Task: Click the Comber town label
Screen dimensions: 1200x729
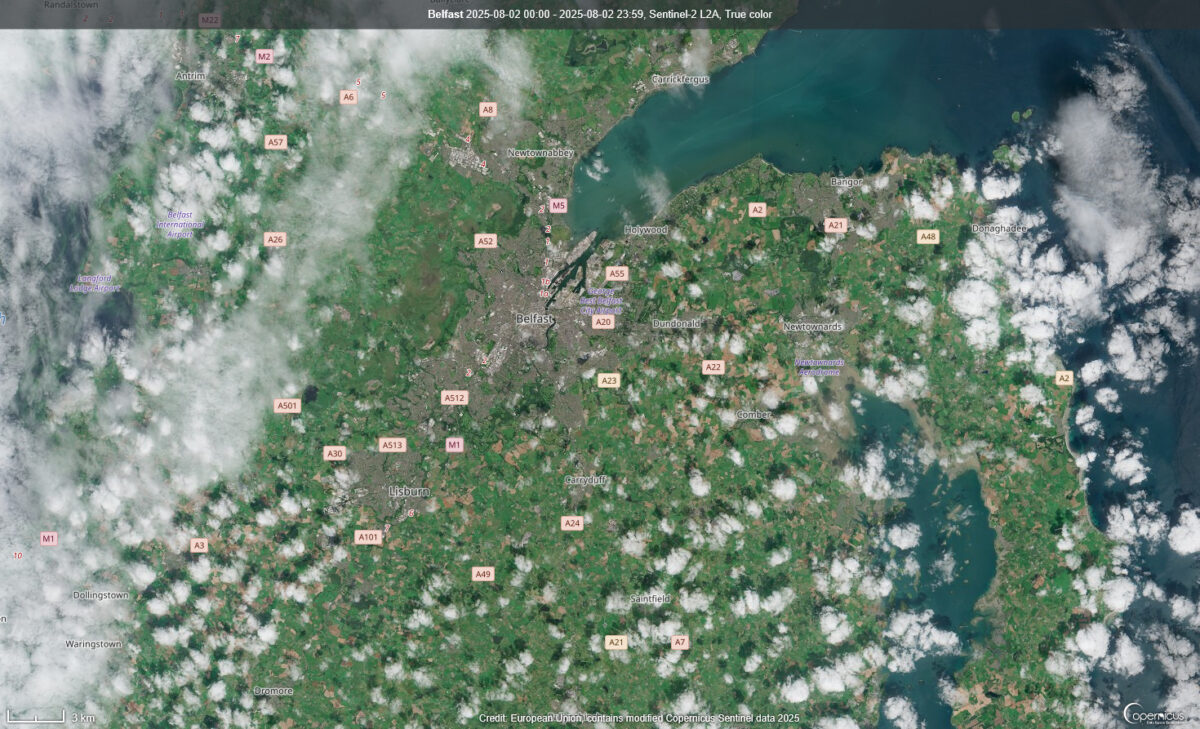Action: [753, 414]
